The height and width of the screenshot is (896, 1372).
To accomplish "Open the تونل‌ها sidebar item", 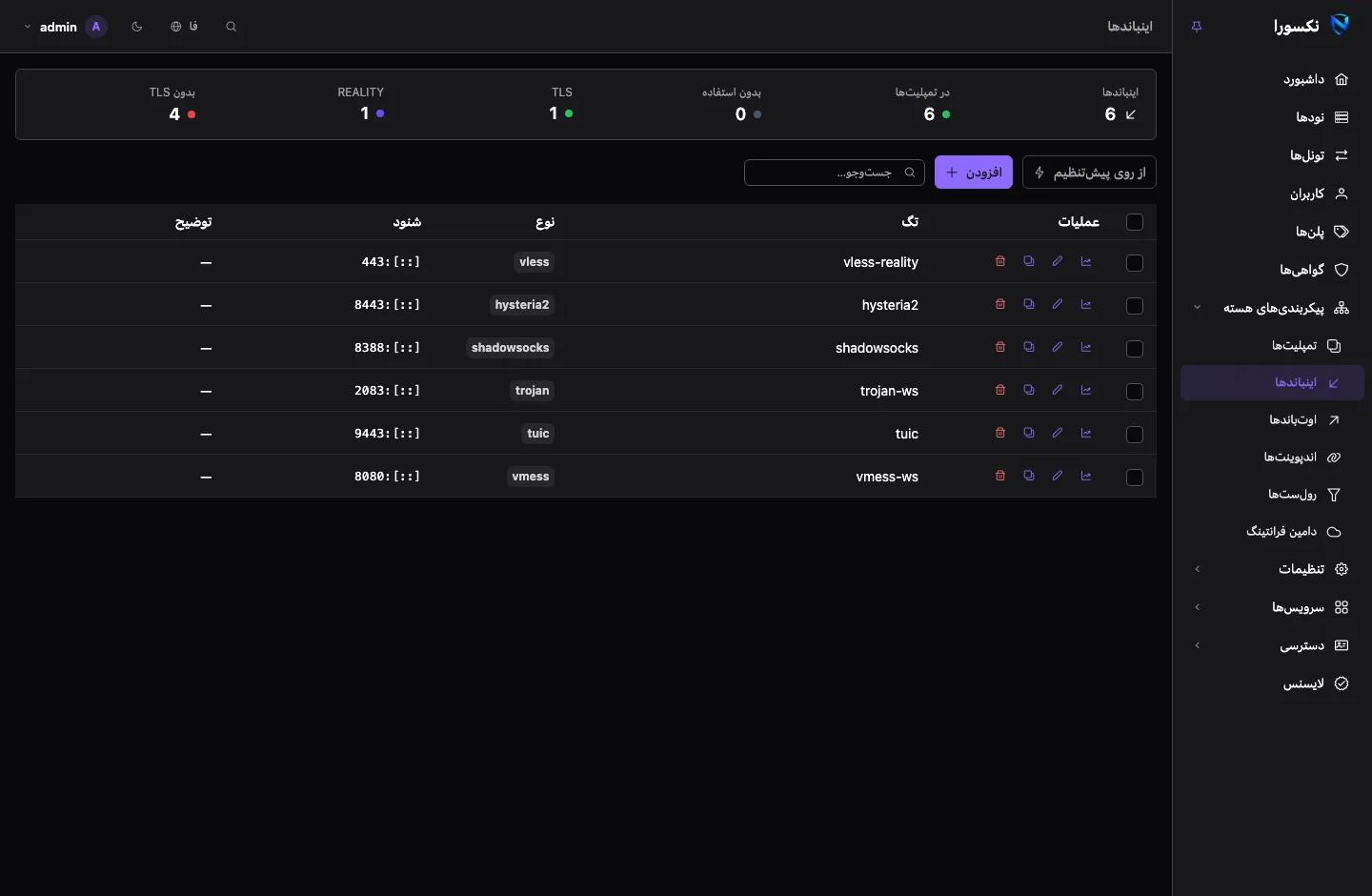I will [x=1272, y=155].
